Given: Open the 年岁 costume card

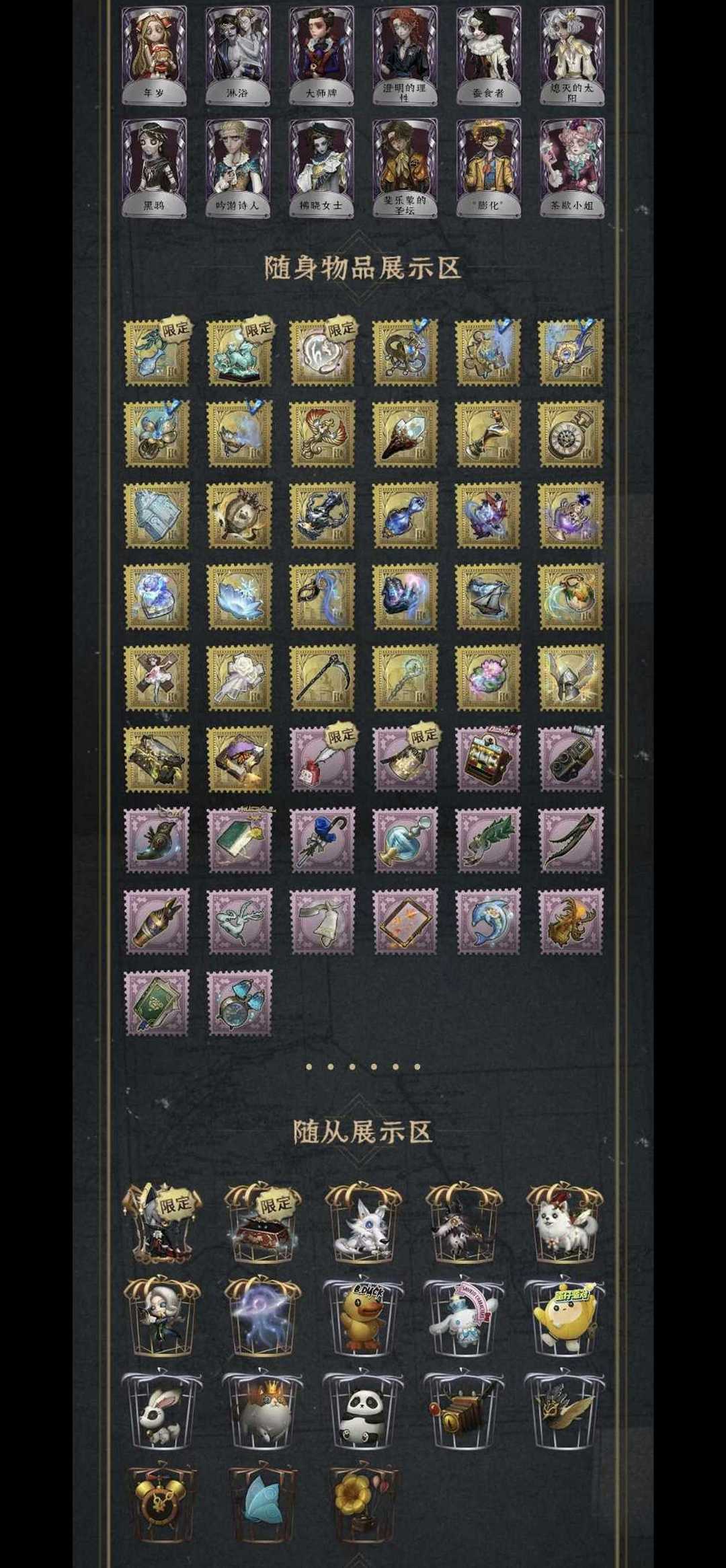Looking at the screenshot, I should point(154,57).
